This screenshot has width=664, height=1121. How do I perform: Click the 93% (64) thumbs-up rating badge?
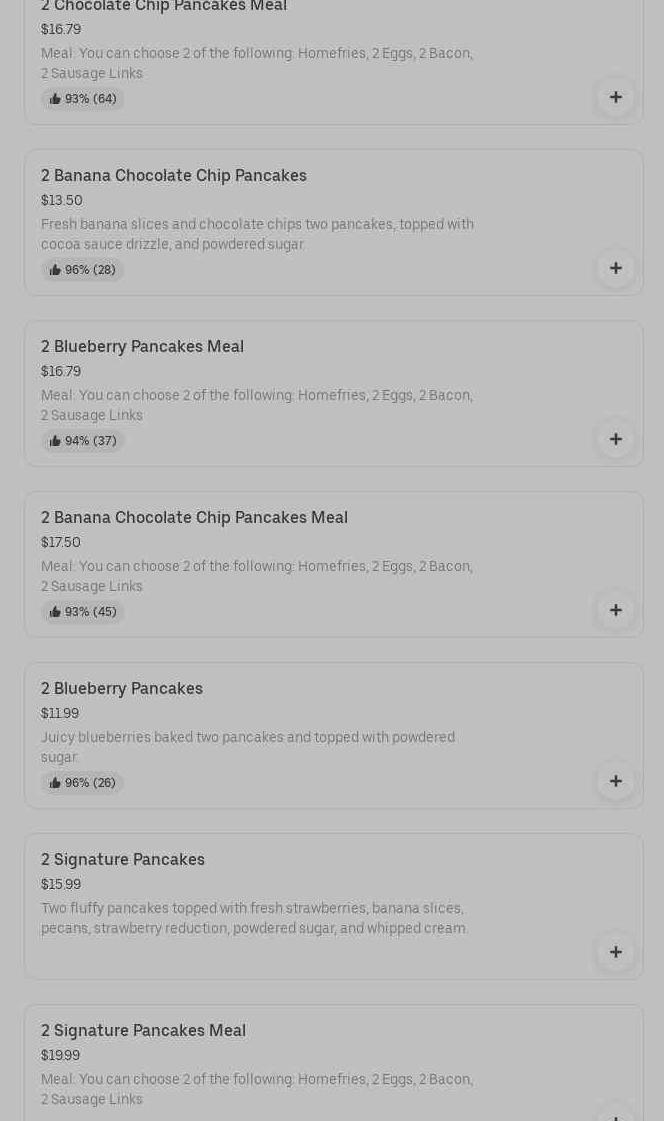[83, 99]
